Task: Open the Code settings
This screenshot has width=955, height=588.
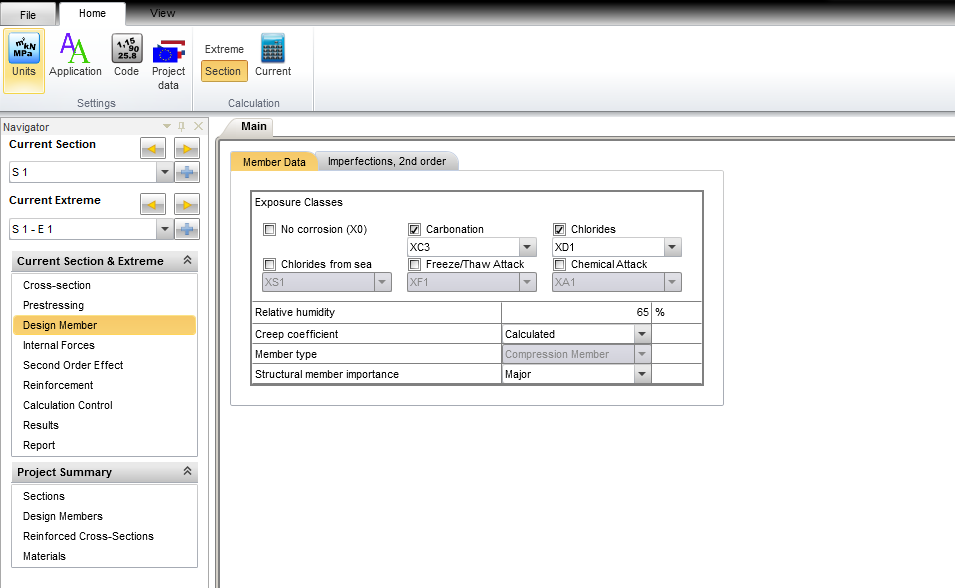Action: (126, 55)
